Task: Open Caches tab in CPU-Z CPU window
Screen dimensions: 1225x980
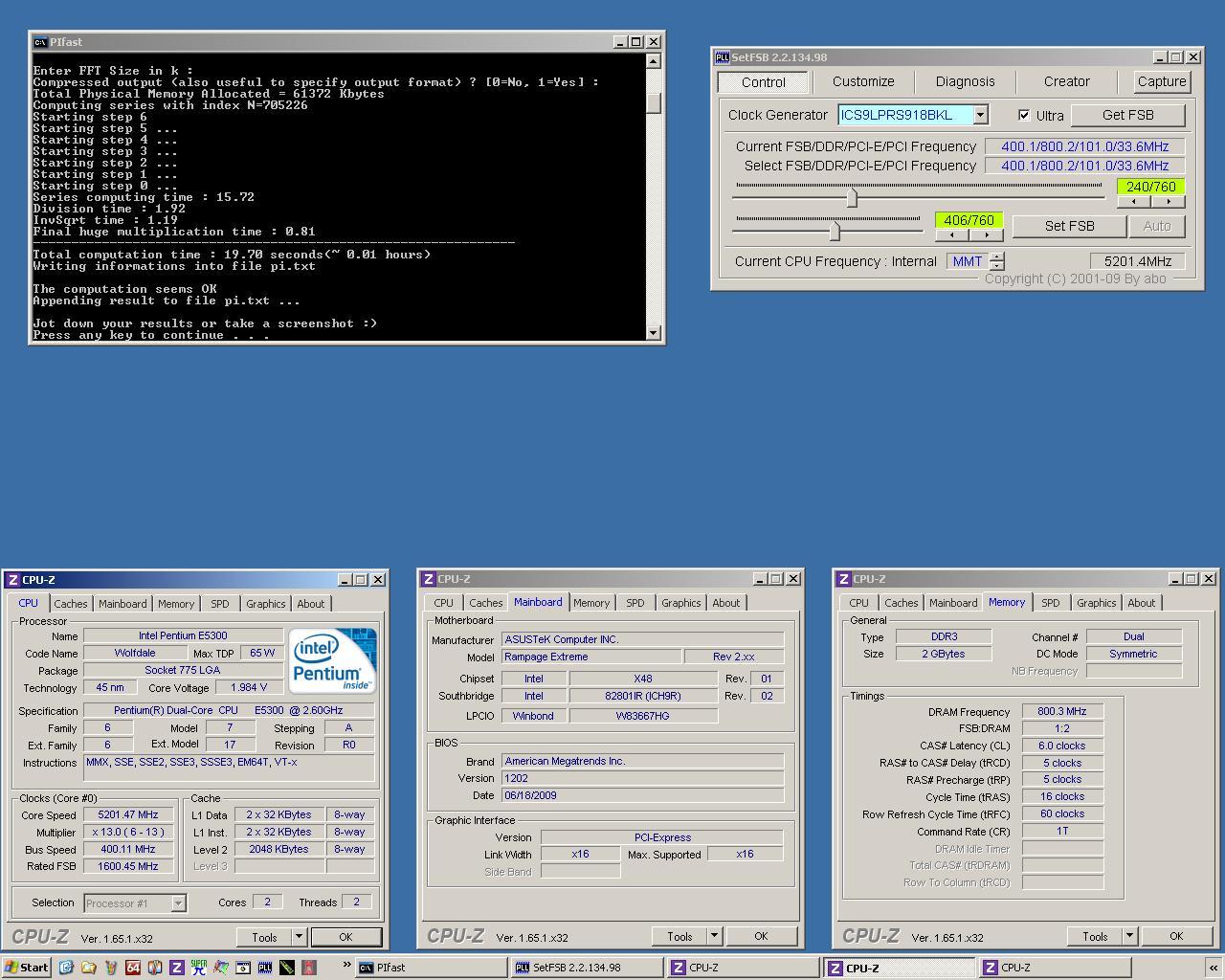Action: (x=70, y=604)
